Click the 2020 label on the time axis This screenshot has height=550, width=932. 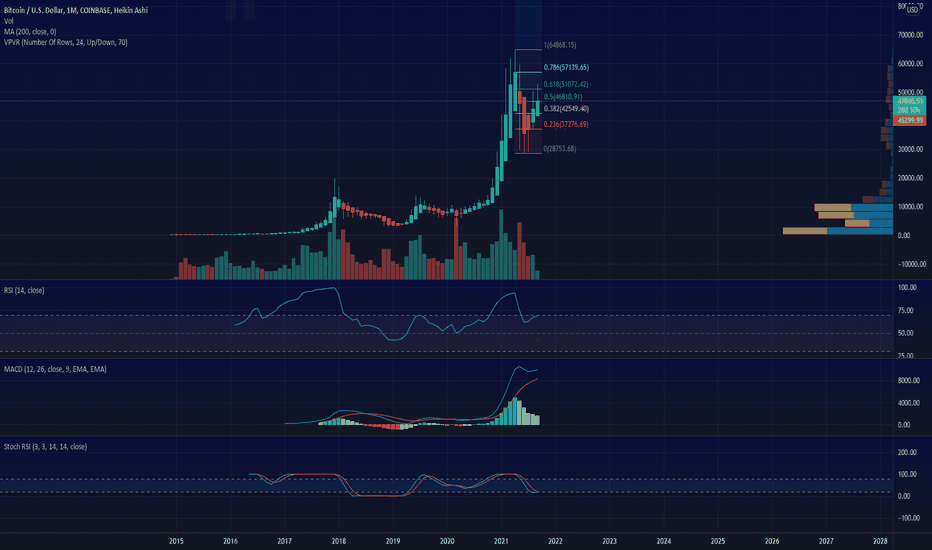(447, 541)
